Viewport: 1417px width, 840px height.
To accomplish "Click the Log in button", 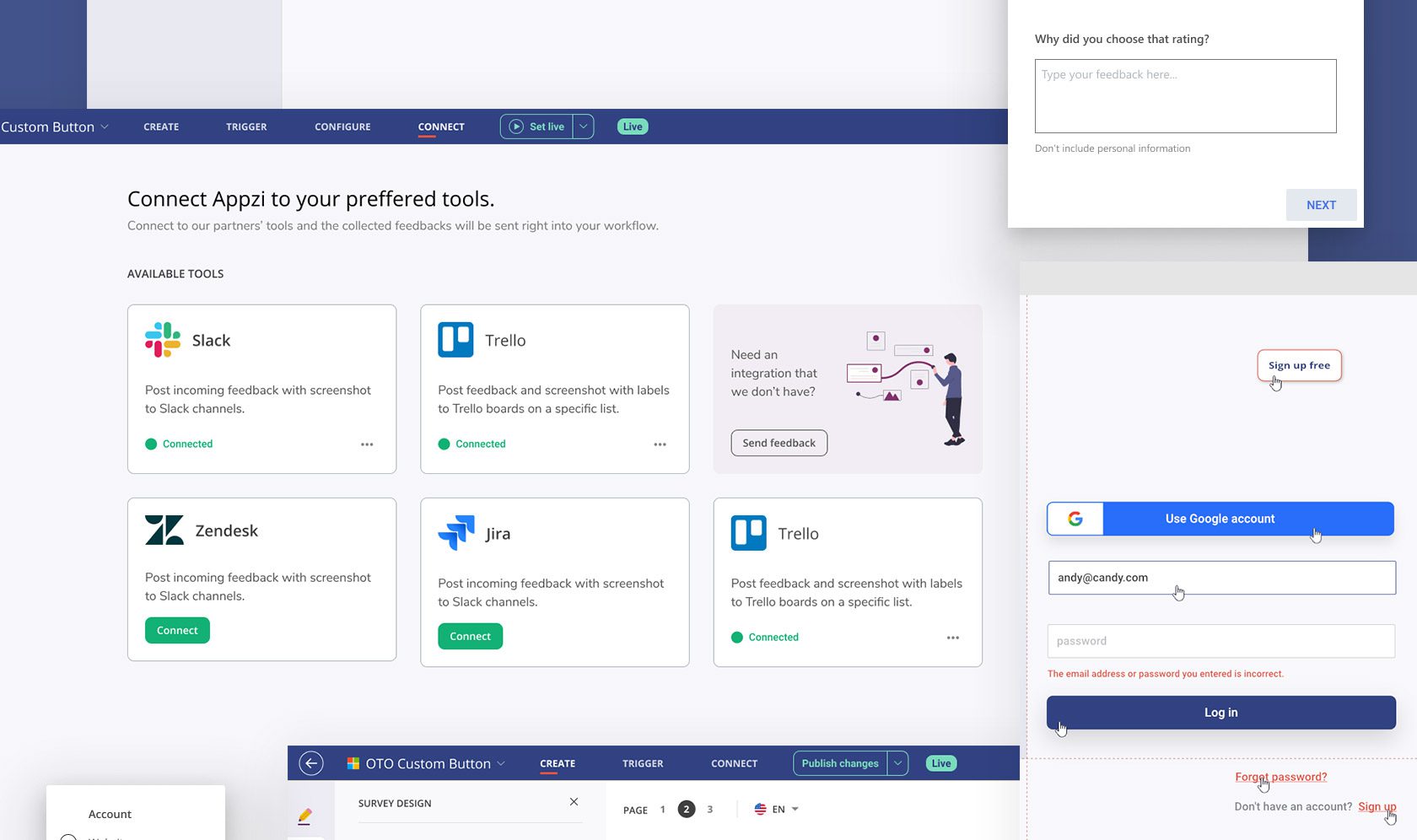I will pyautogui.click(x=1220, y=713).
